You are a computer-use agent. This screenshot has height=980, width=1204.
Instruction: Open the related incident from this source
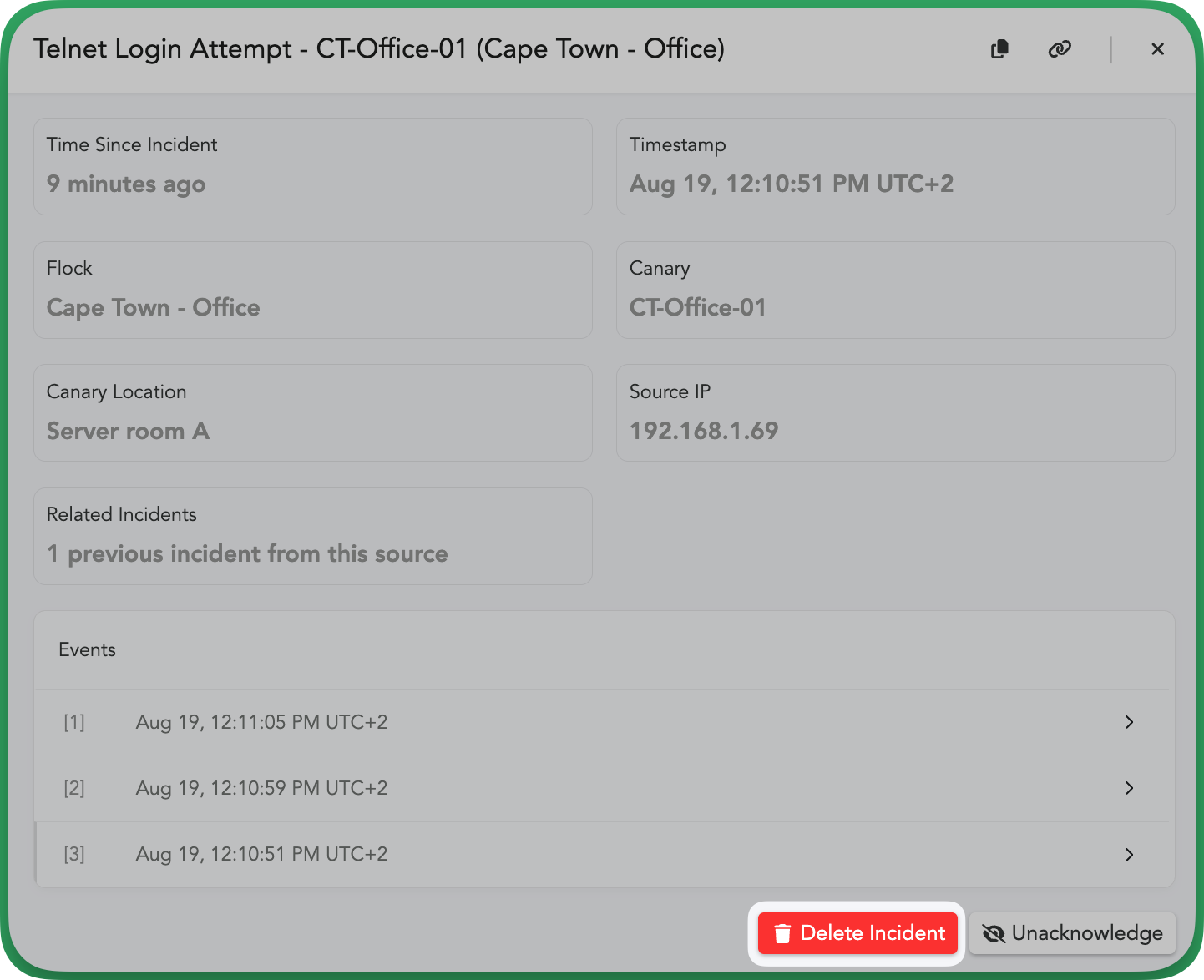tap(247, 553)
